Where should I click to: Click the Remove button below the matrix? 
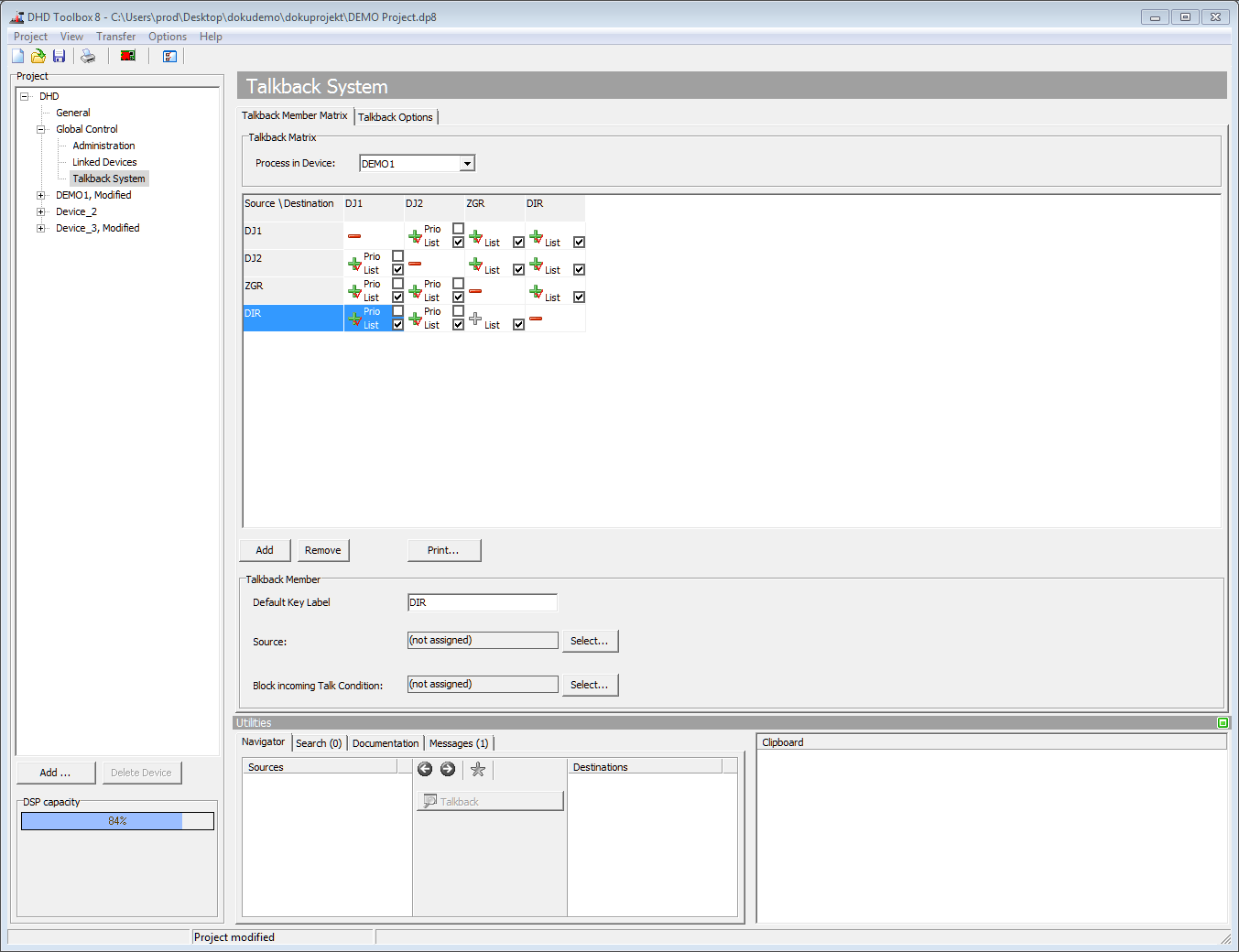(x=322, y=550)
